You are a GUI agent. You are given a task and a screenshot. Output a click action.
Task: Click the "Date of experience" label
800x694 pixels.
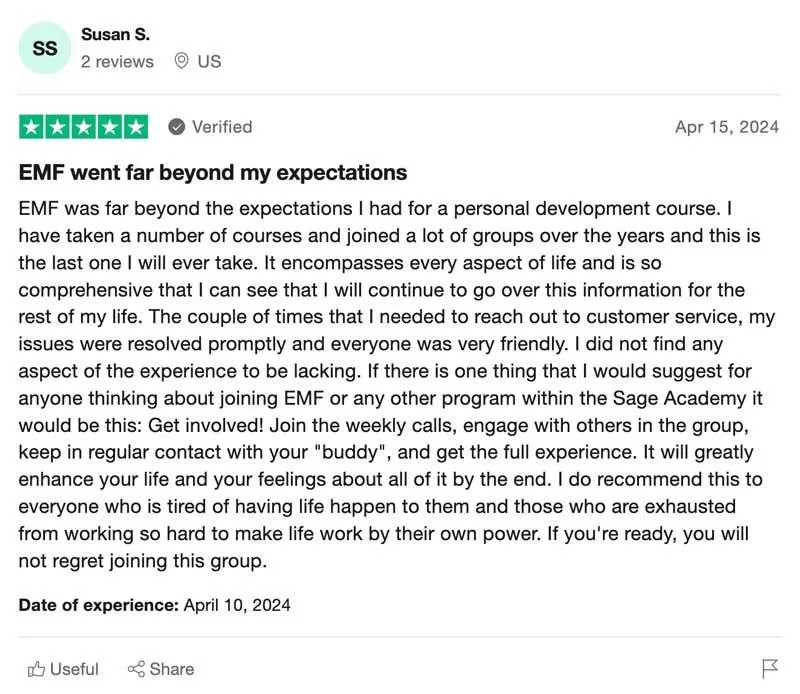pyautogui.click(x=98, y=605)
